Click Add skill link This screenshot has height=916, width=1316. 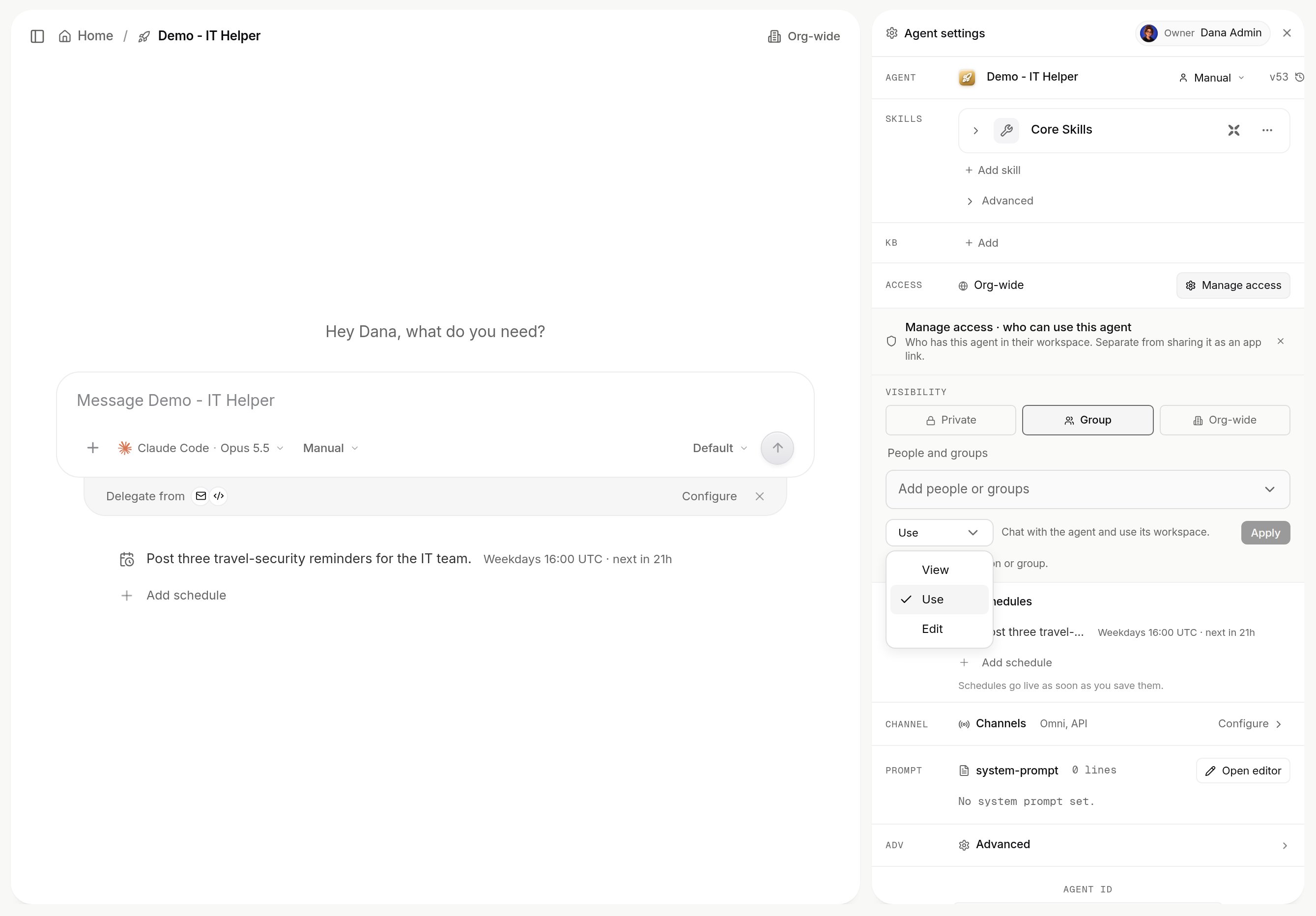click(993, 170)
